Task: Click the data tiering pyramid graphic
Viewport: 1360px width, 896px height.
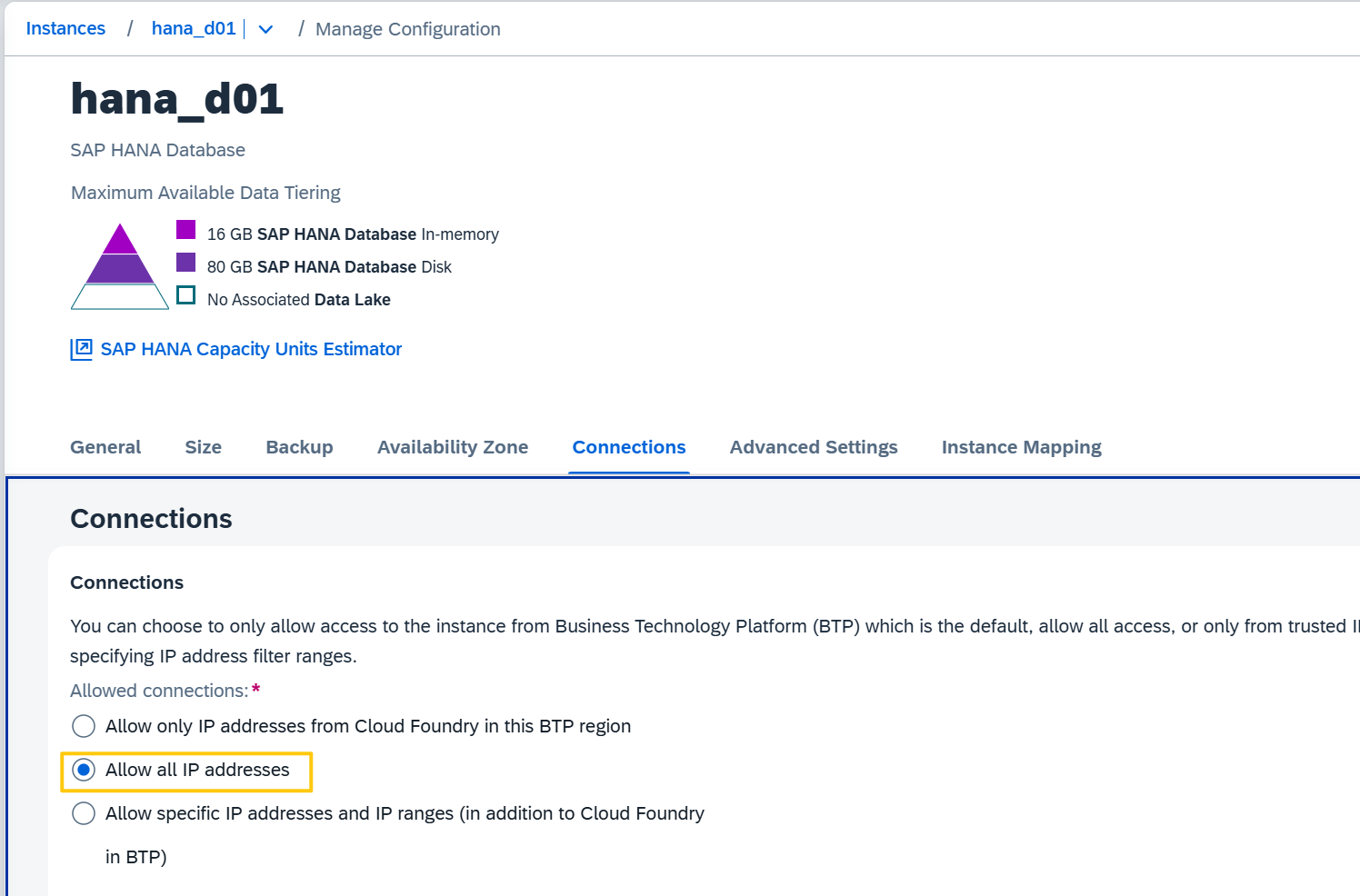Action: click(x=120, y=266)
